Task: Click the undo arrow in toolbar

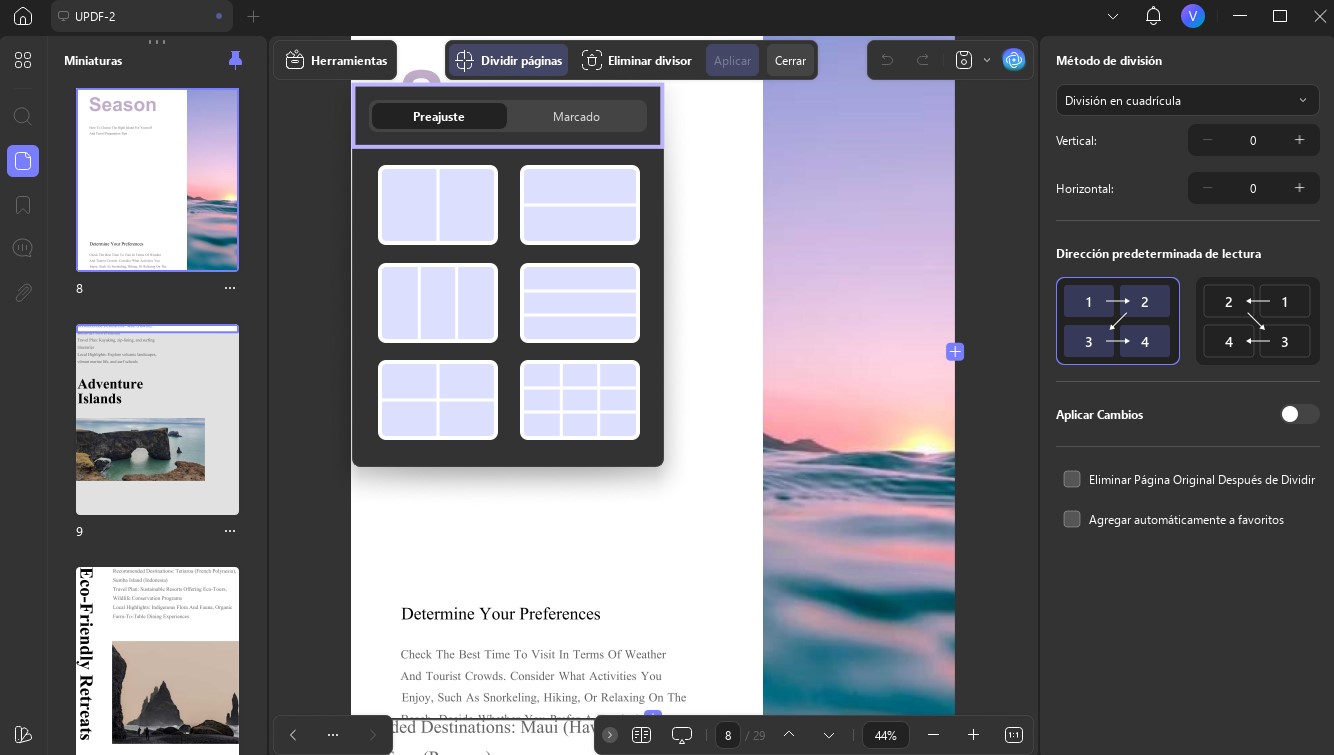Action: (x=886, y=60)
